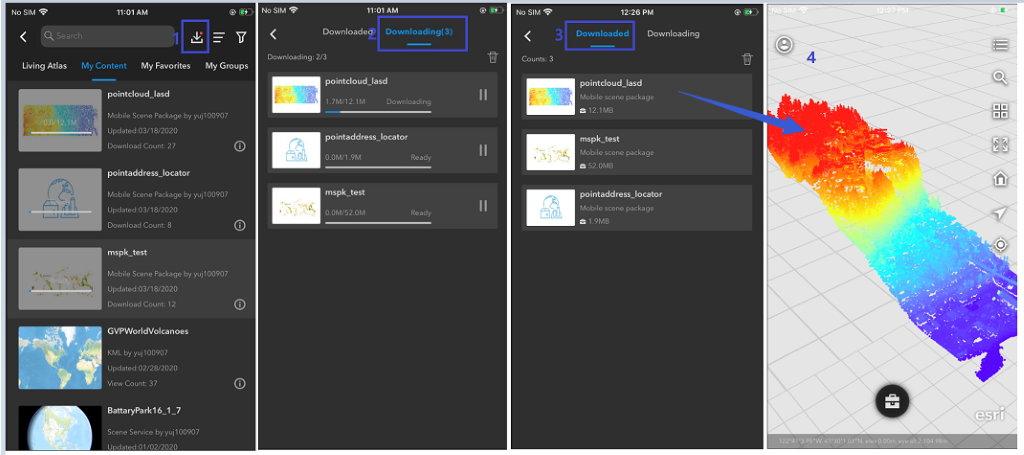Open the filter funnel icon
Screen dimensions: 1024x455
click(x=241, y=37)
